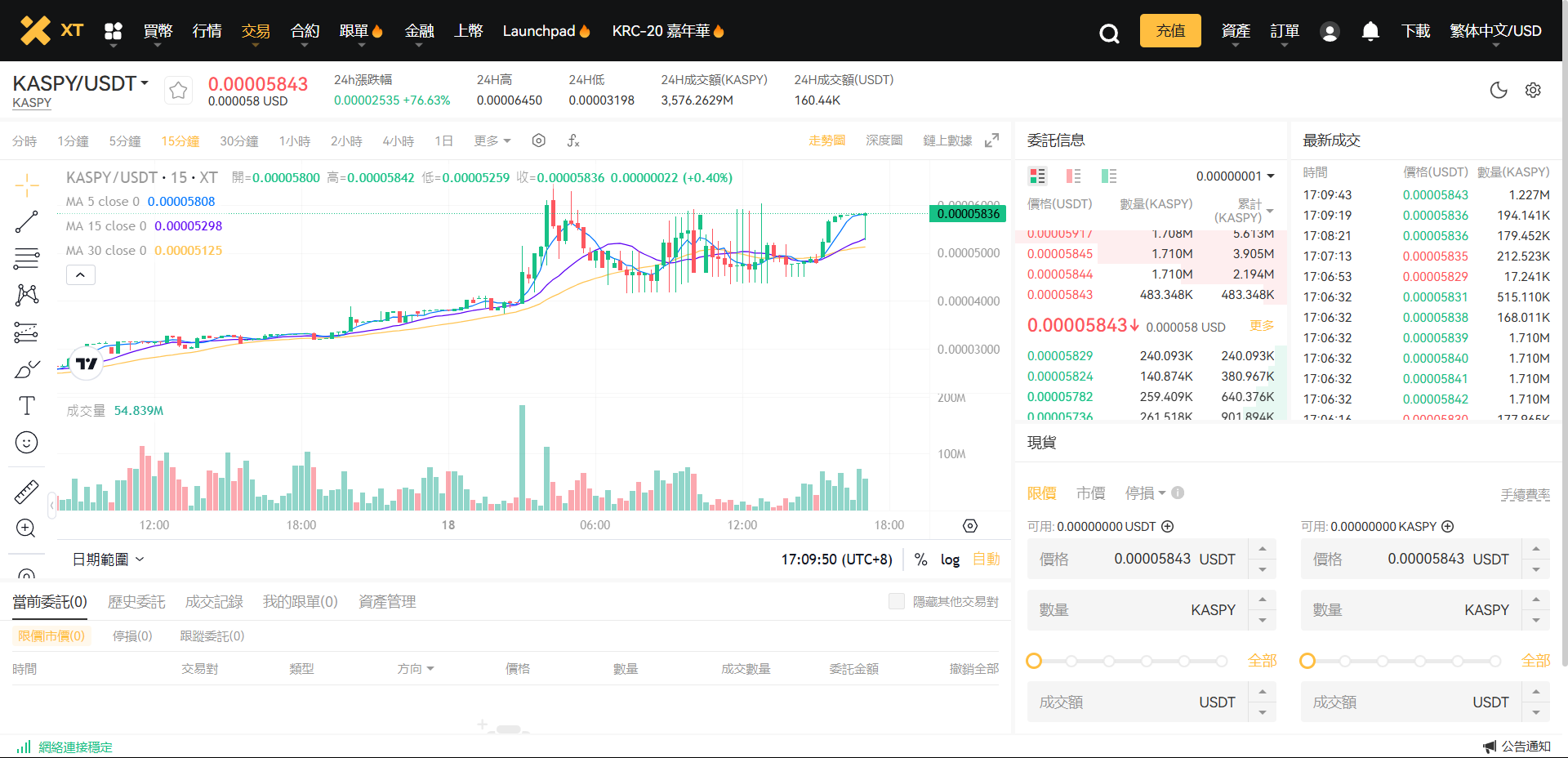
Task: Open the apps grid menu icon
Action: click(x=114, y=31)
